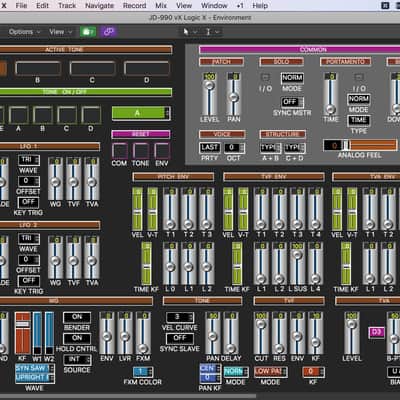Toggle the Portamento I/O checkbox
The width and height of the screenshot is (400, 400).
click(x=359, y=78)
